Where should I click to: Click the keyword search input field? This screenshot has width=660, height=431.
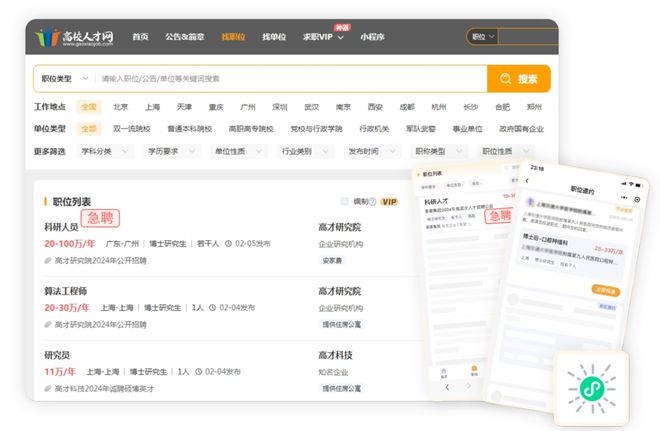point(293,79)
